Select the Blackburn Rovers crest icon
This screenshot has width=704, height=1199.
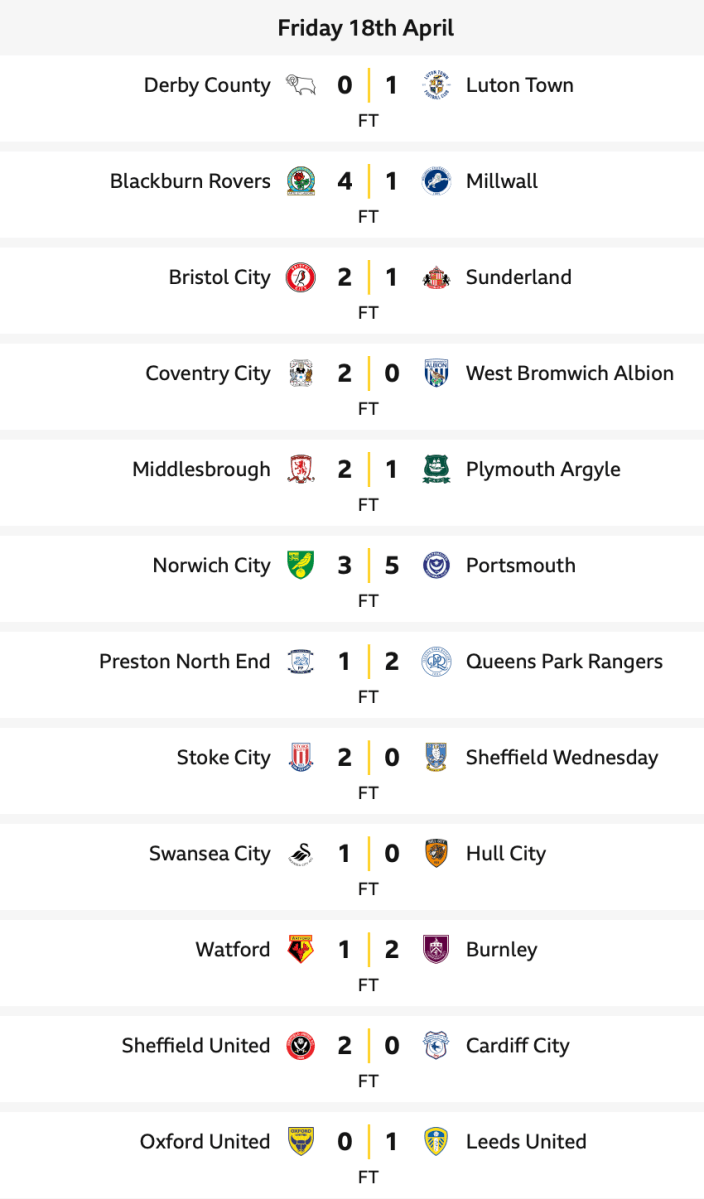[301, 181]
